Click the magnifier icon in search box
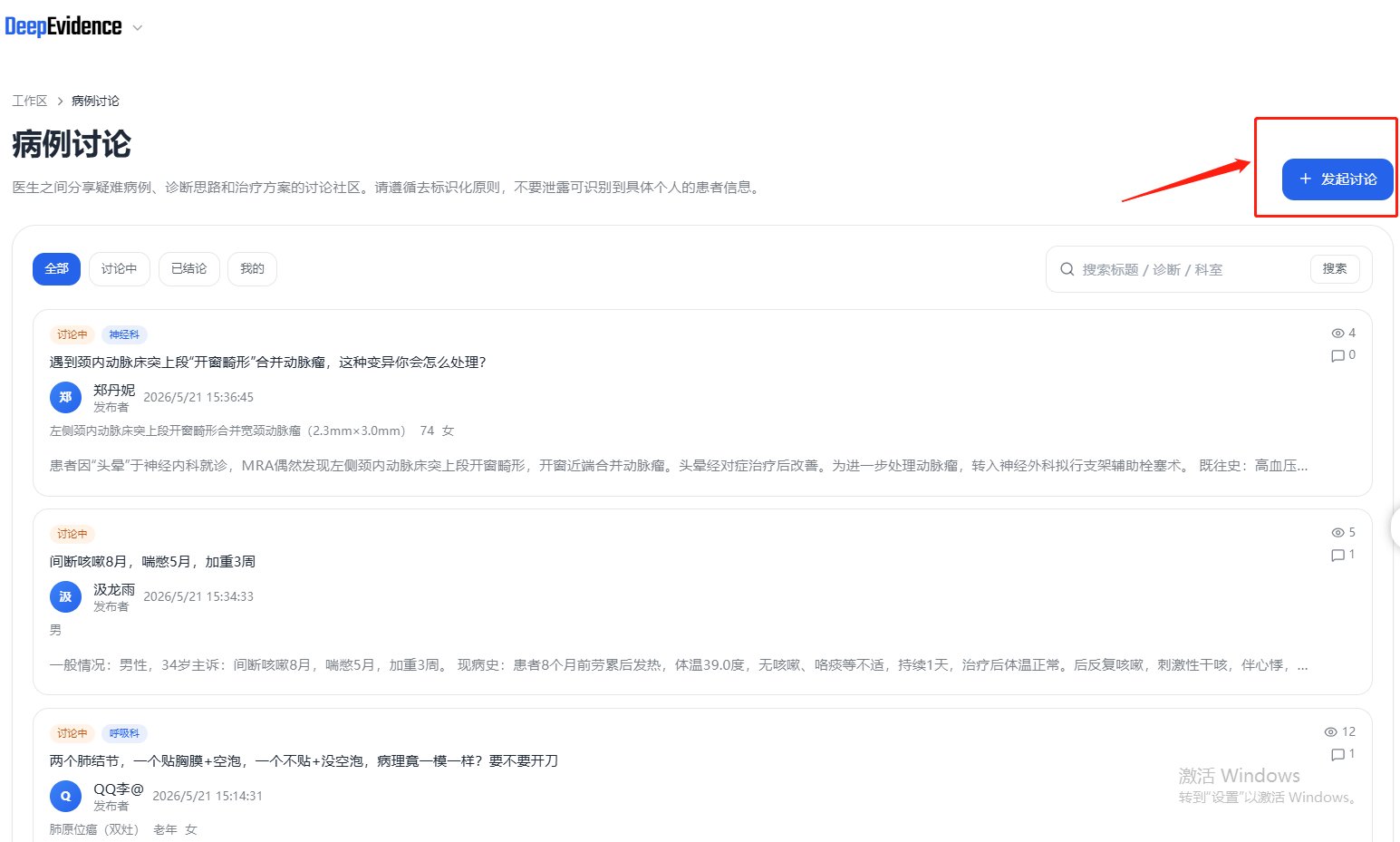Screen dimensions: 1400x842 point(1067,269)
